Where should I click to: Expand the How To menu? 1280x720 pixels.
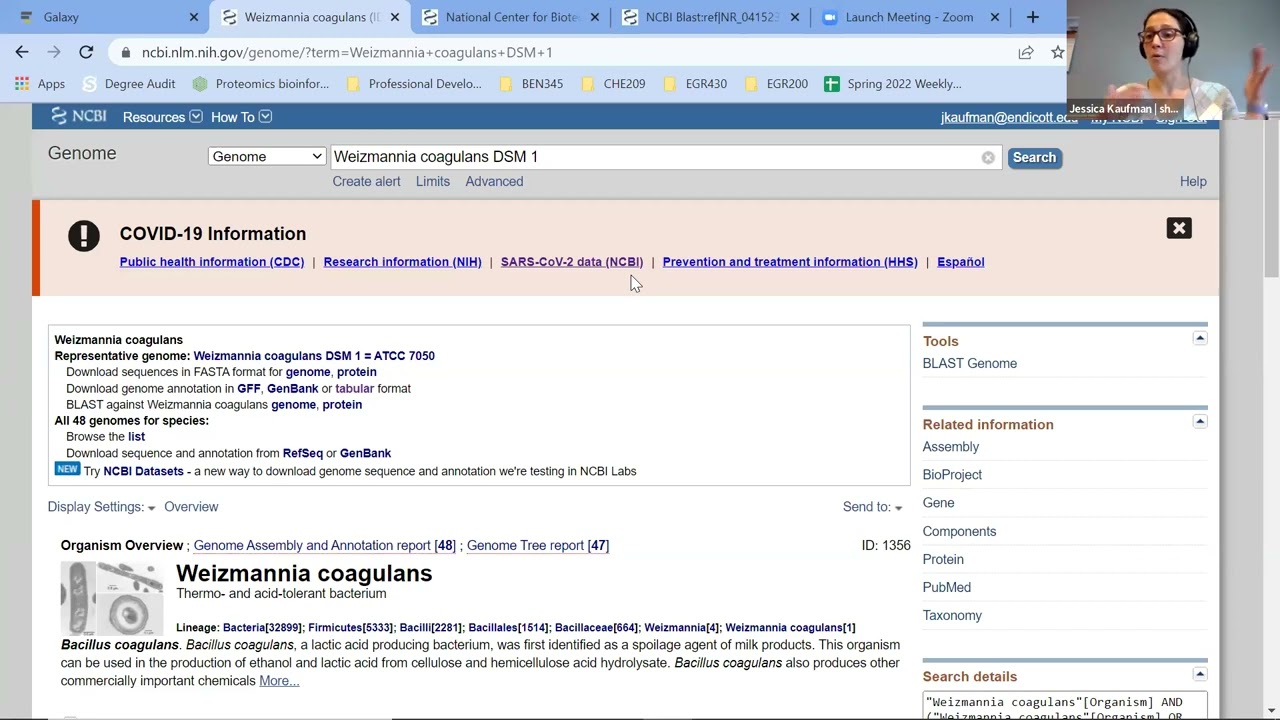click(241, 117)
